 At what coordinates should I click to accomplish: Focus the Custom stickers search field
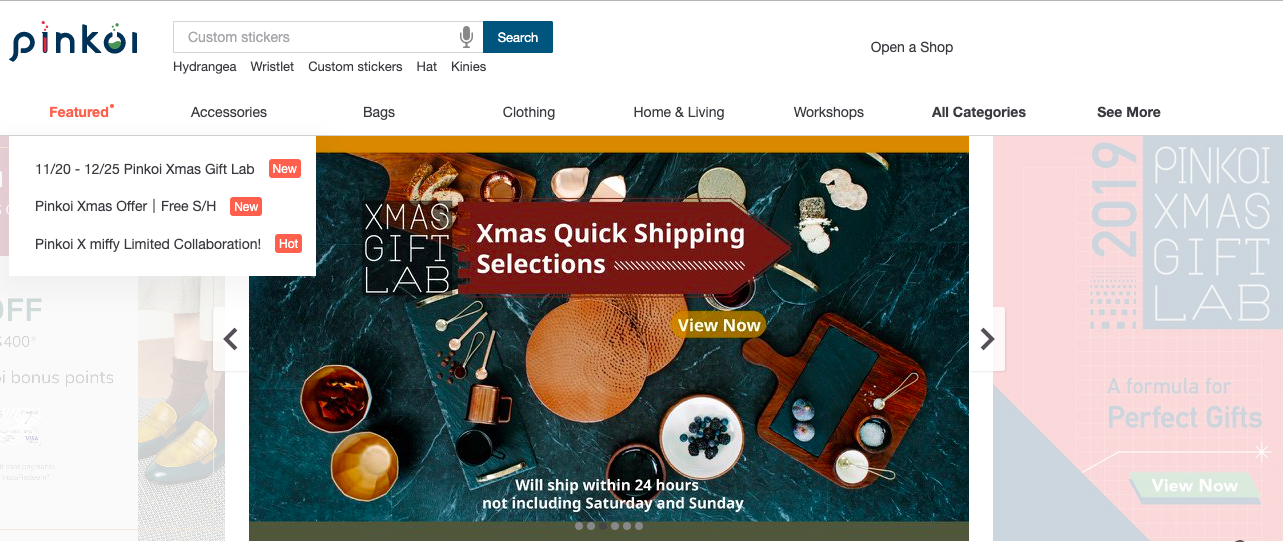(315, 37)
